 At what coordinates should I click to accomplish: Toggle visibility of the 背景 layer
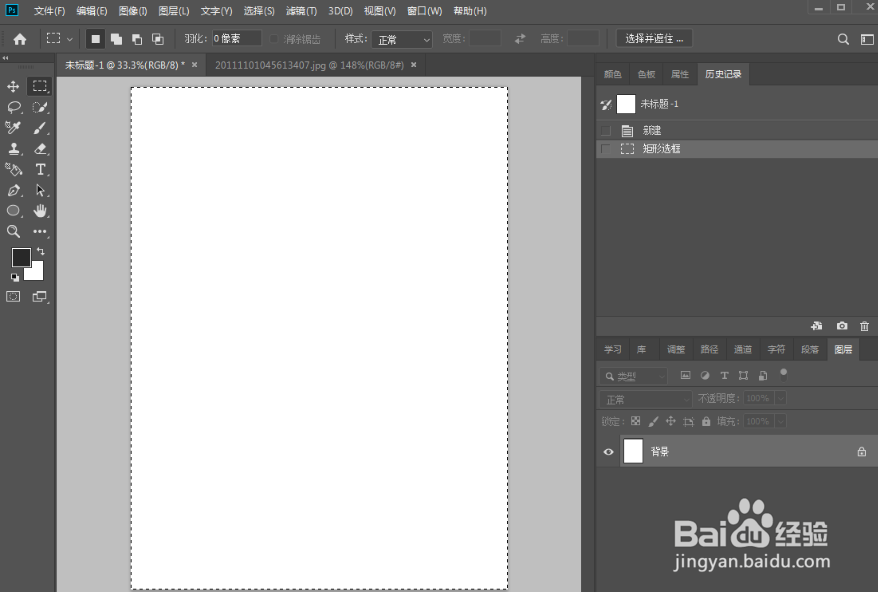[x=608, y=451]
